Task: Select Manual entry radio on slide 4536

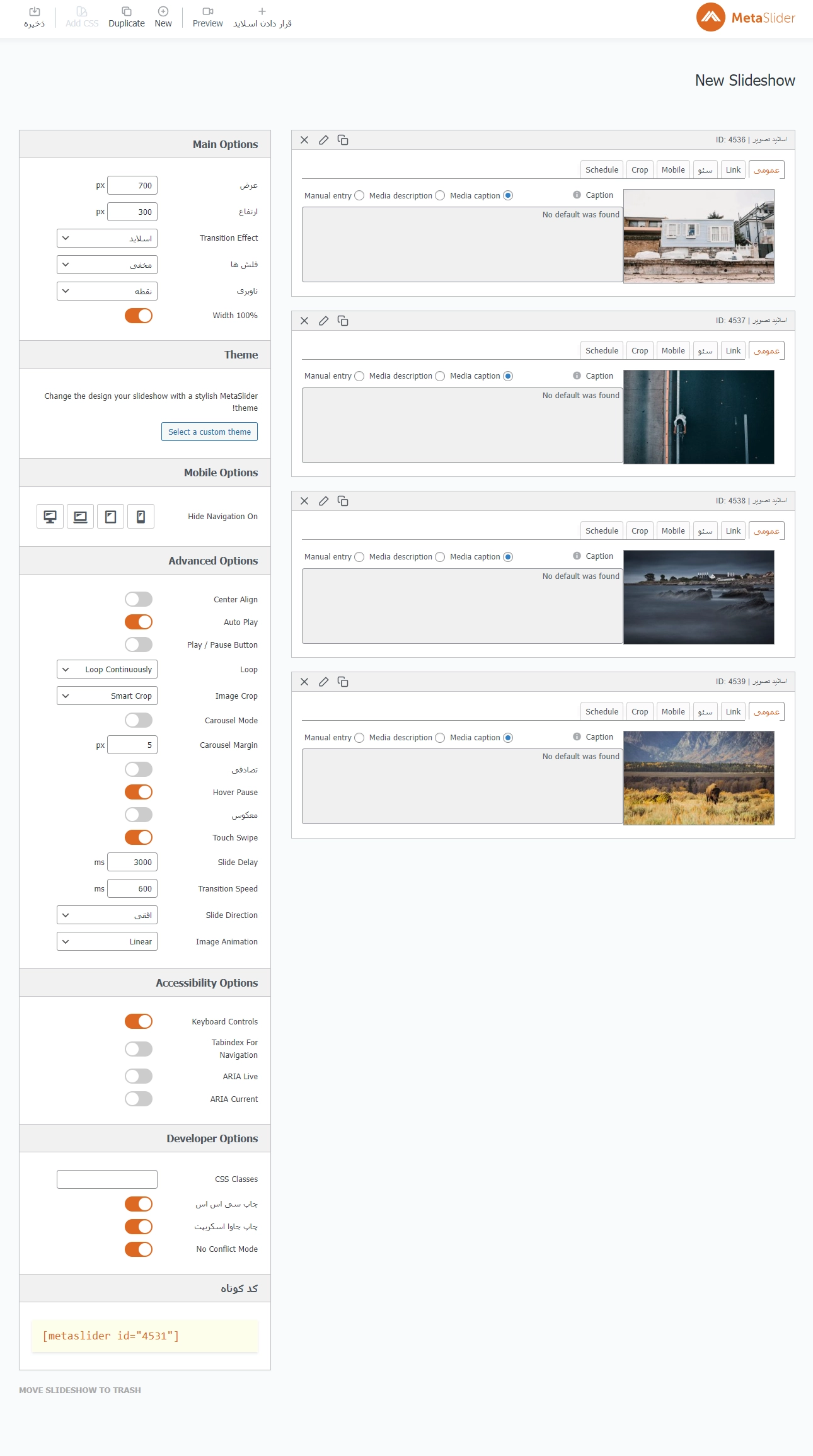Action: [x=359, y=195]
